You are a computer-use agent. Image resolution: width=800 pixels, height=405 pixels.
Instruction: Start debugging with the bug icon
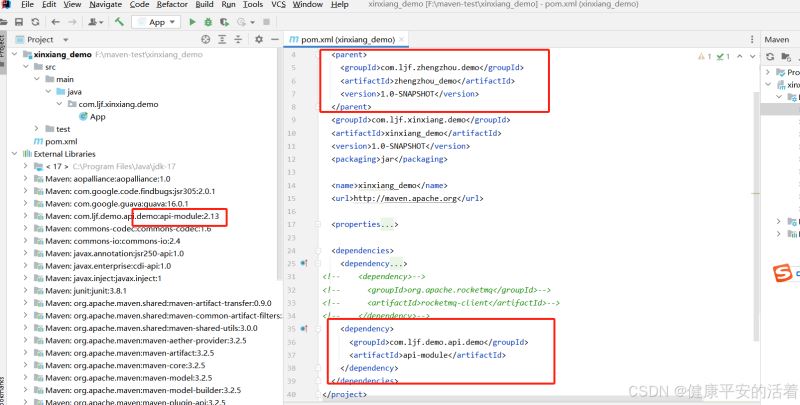(208, 22)
